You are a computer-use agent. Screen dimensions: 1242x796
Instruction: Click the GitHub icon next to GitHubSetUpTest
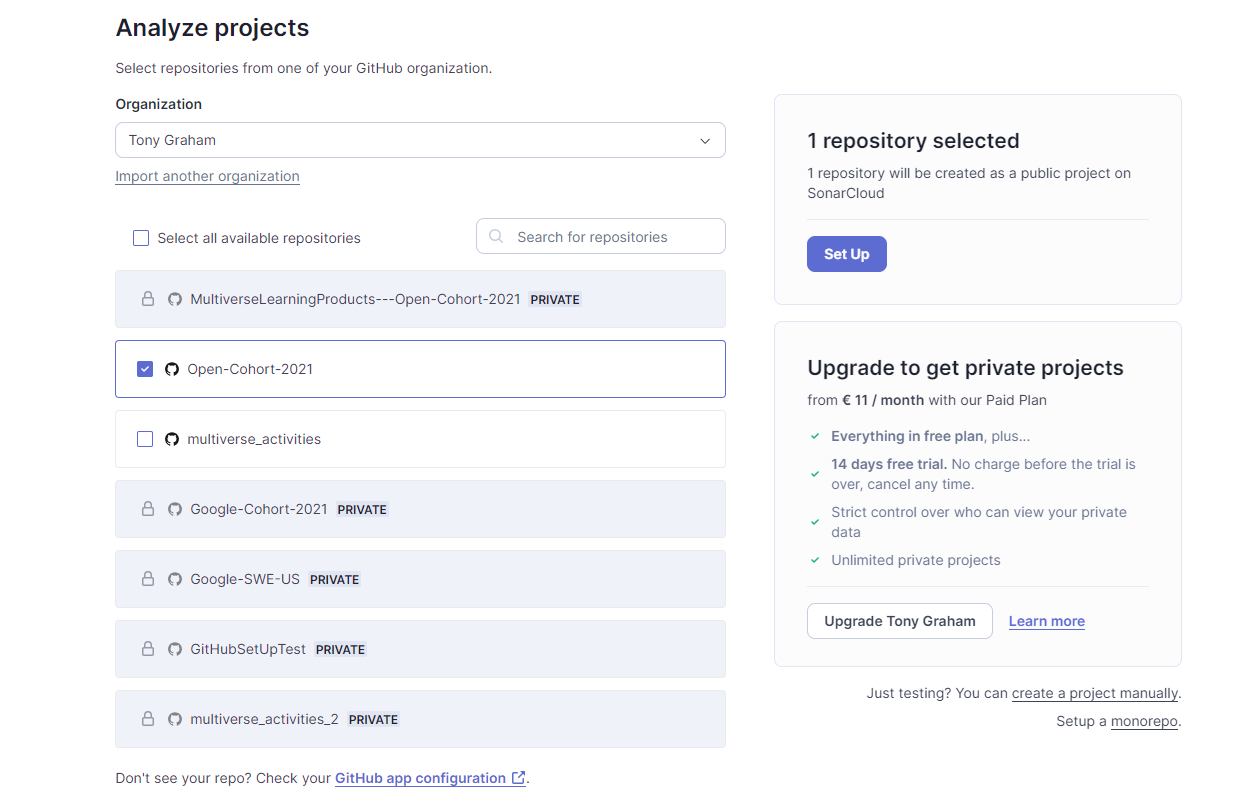(175, 649)
